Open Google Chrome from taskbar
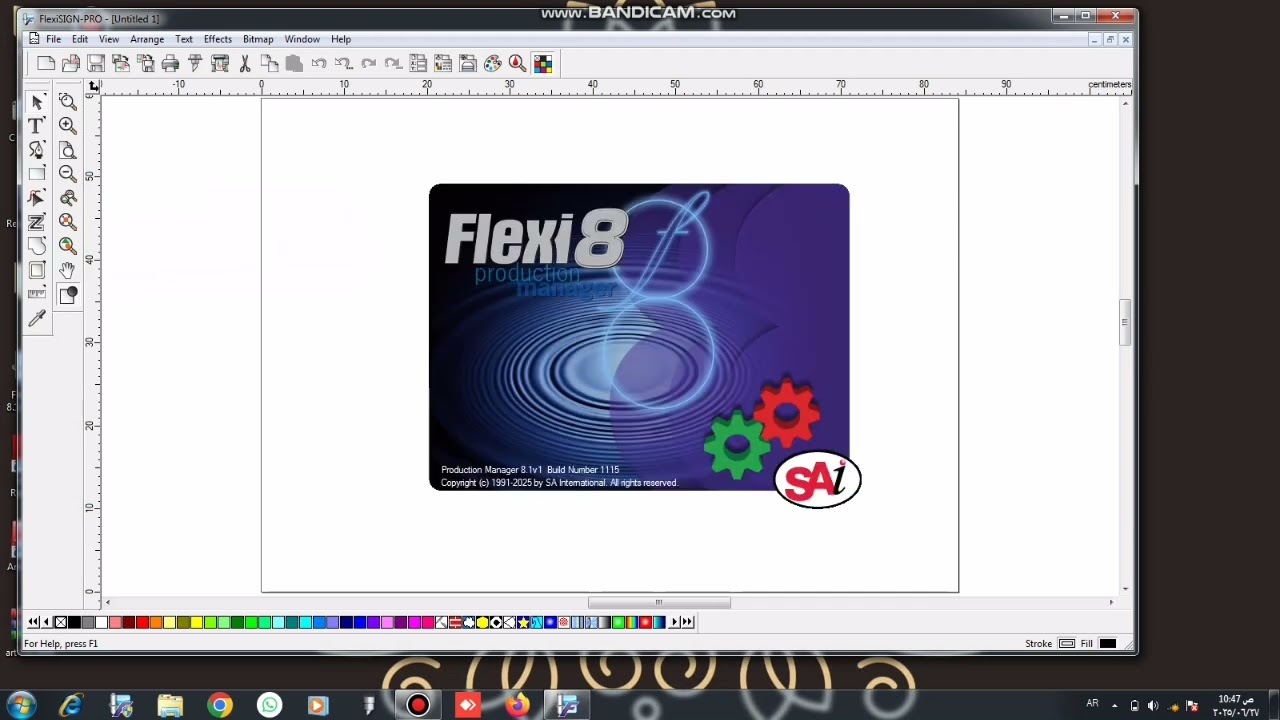 (x=220, y=705)
